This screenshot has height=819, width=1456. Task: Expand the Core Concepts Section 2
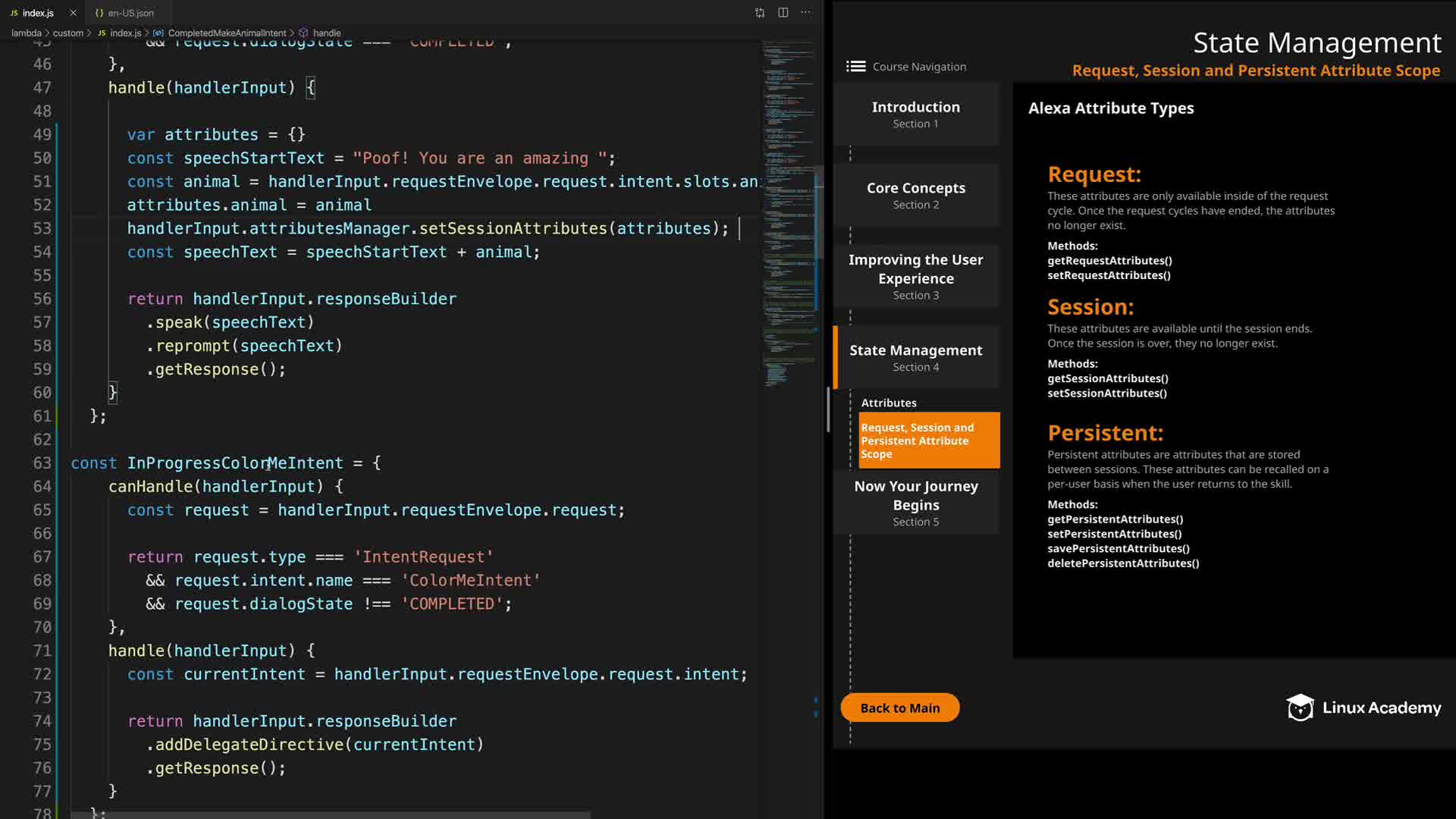pos(915,195)
